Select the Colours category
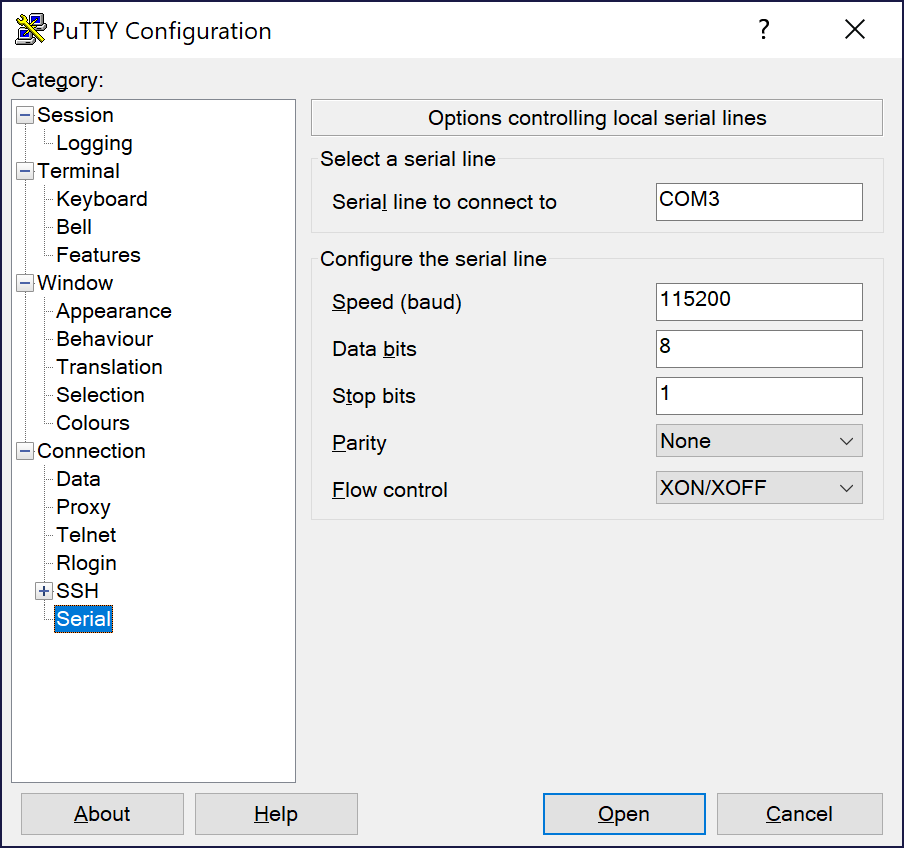The height and width of the screenshot is (848, 904). pos(93,423)
